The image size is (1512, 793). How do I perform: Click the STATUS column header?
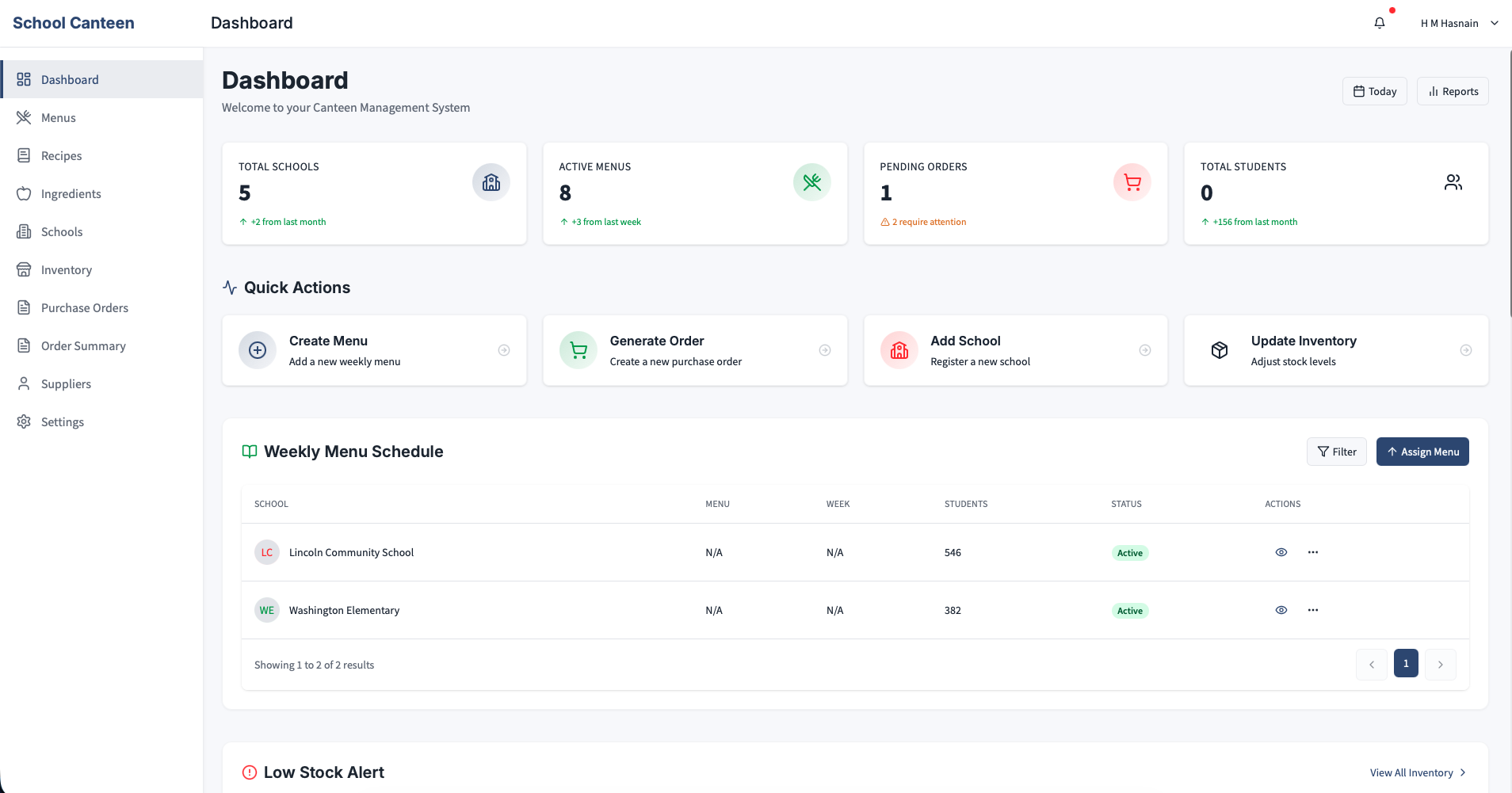pyautogui.click(x=1126, y=504)
